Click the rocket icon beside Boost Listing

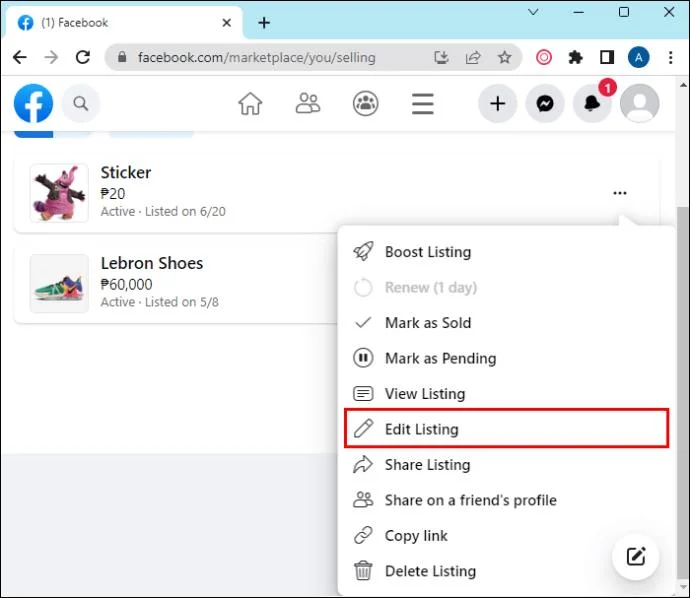tap(363, 252)
